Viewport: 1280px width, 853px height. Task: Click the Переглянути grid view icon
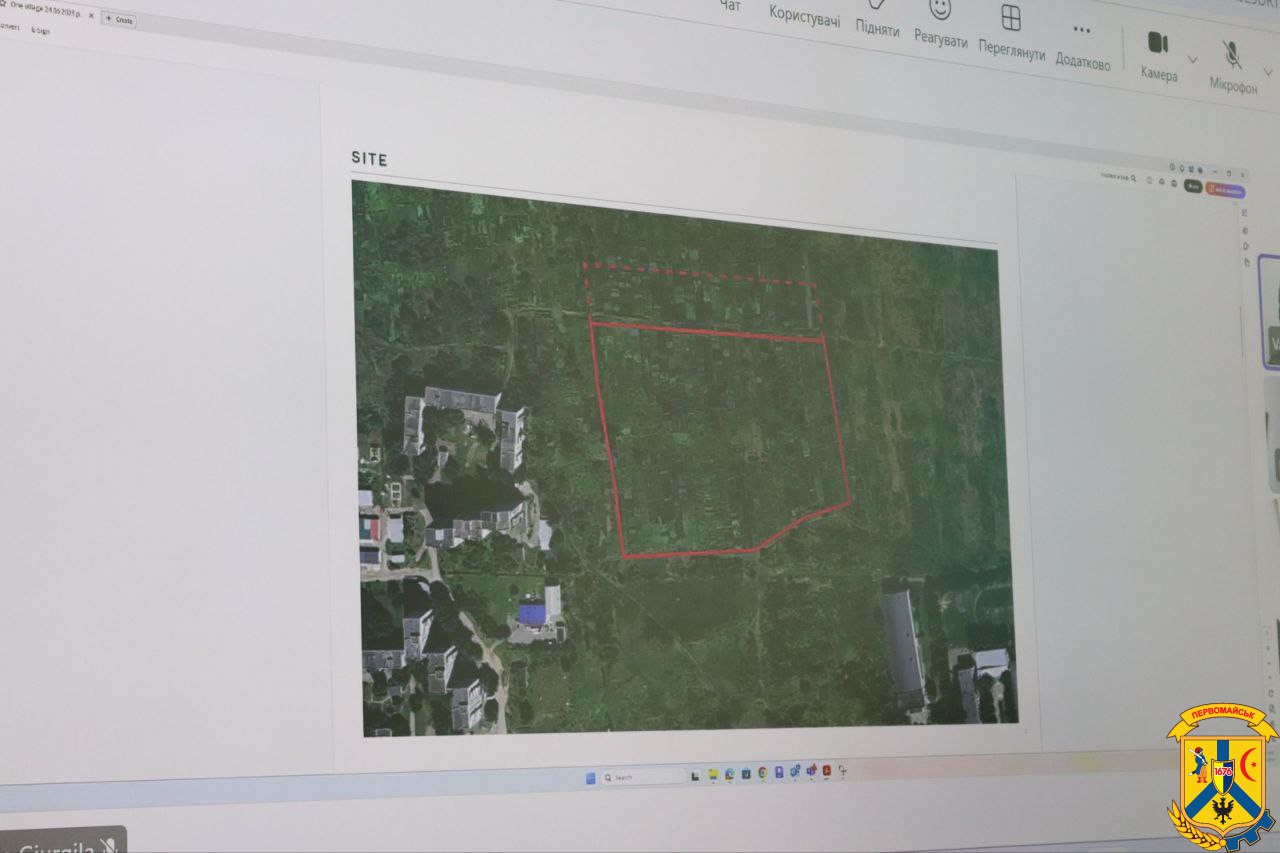(x=1011, y=20)
